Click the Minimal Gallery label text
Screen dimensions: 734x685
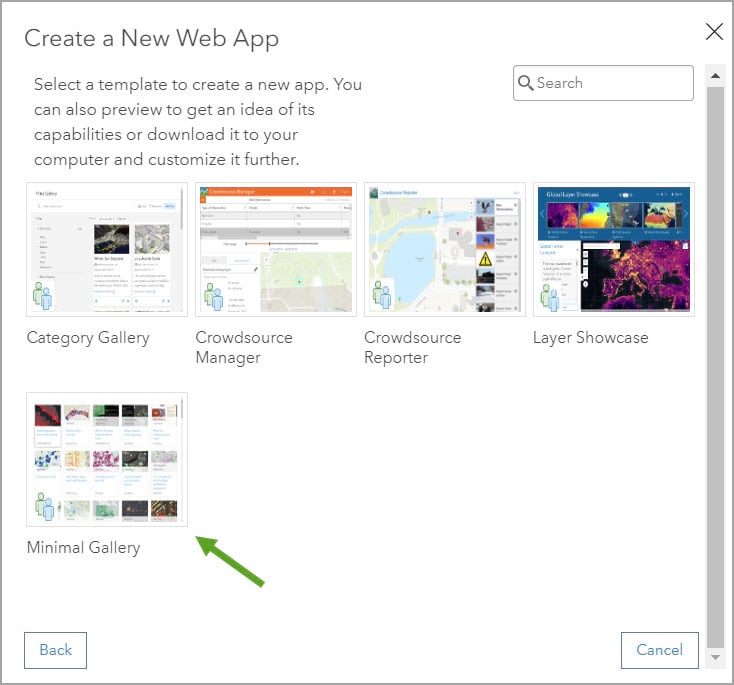tap(83, 547)
